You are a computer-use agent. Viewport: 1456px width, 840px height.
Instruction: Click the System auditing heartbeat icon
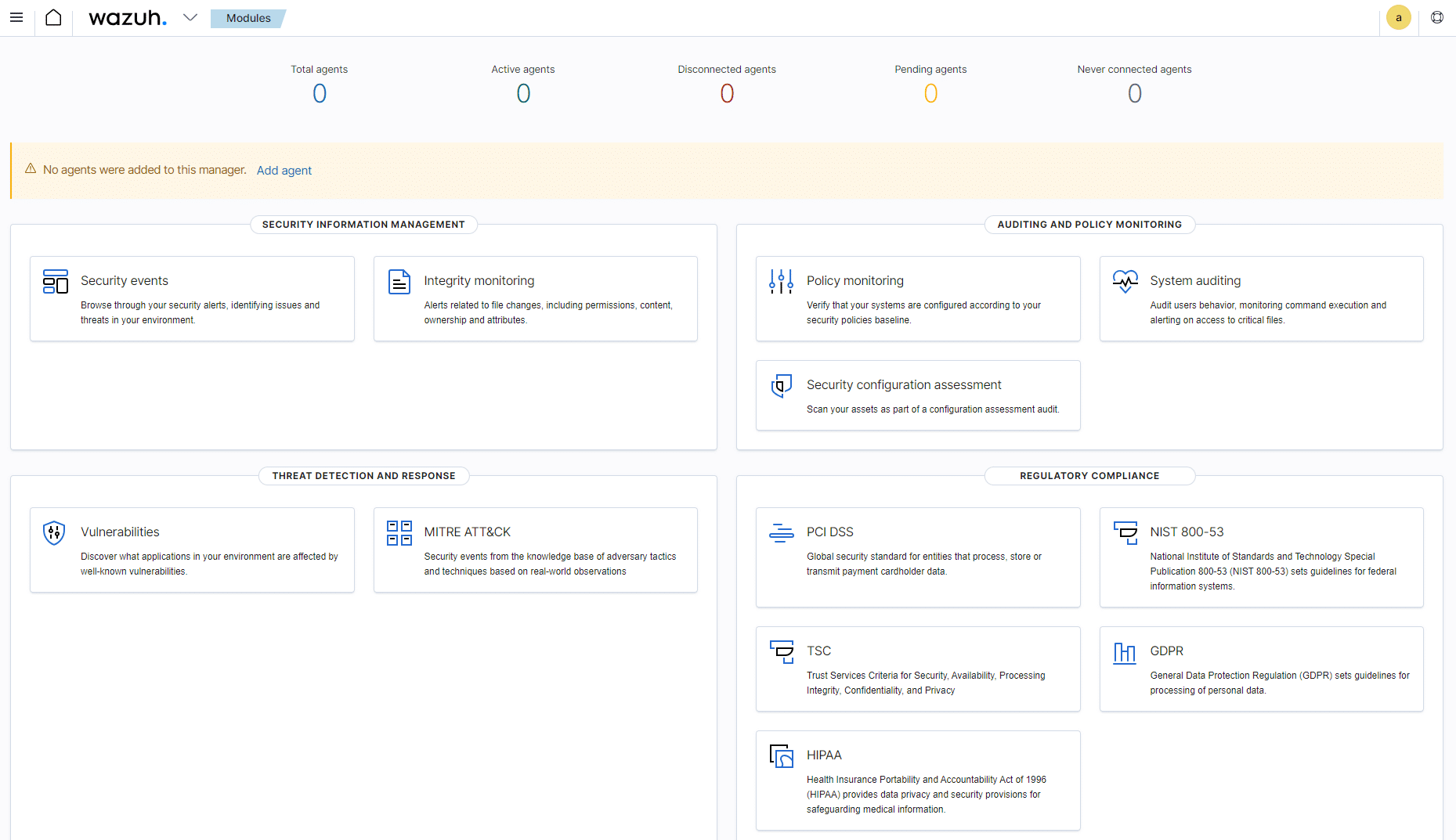1125,281
